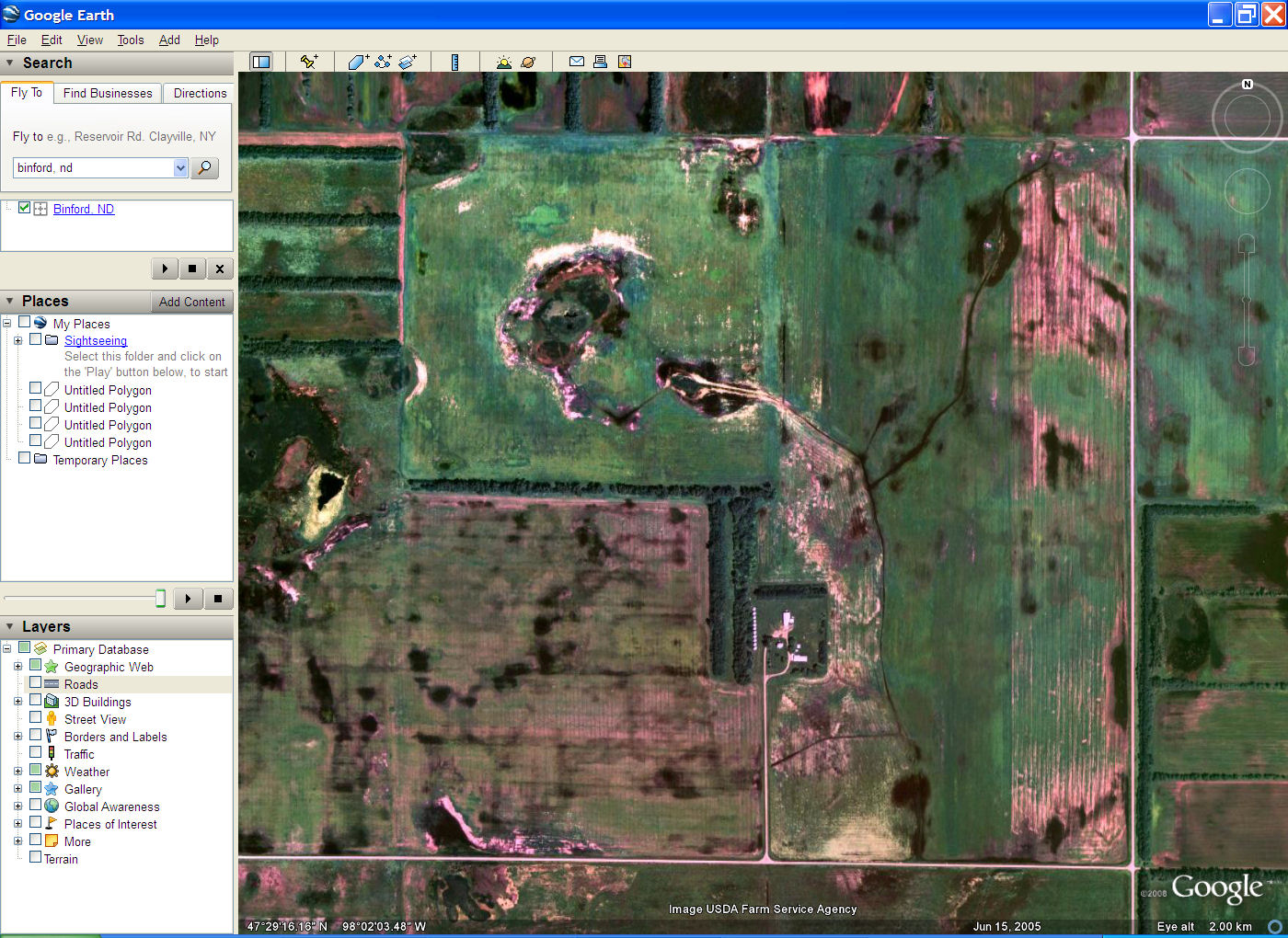The image size is (1288, 938).
Task: Collapse the Places panel triangle
Action: tap(10, 301)
